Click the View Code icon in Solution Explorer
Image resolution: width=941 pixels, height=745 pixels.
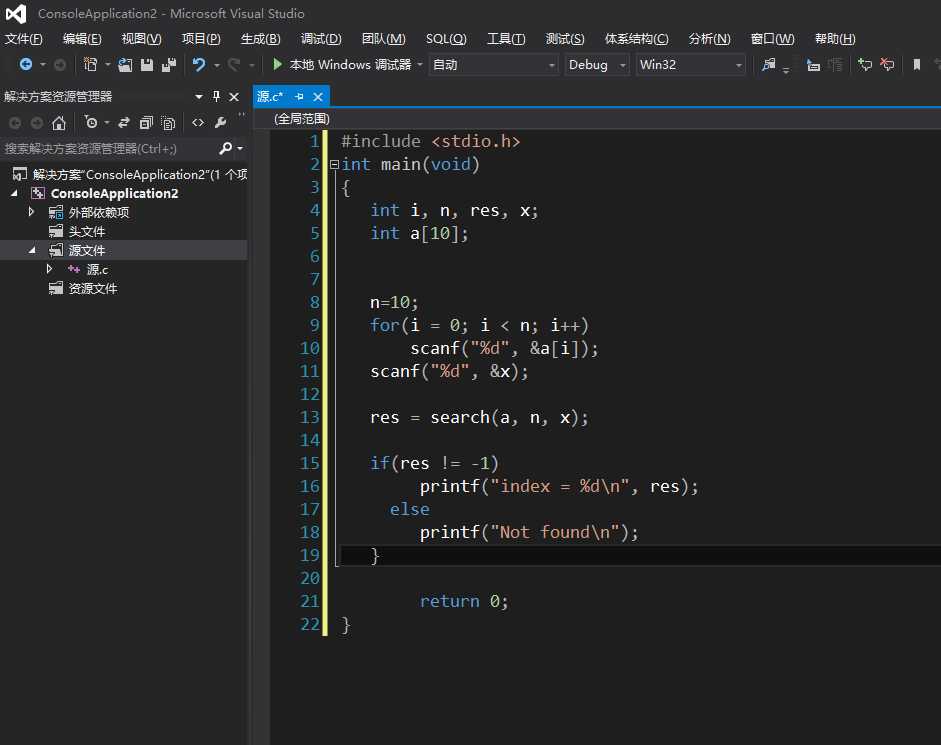(198, 122)
